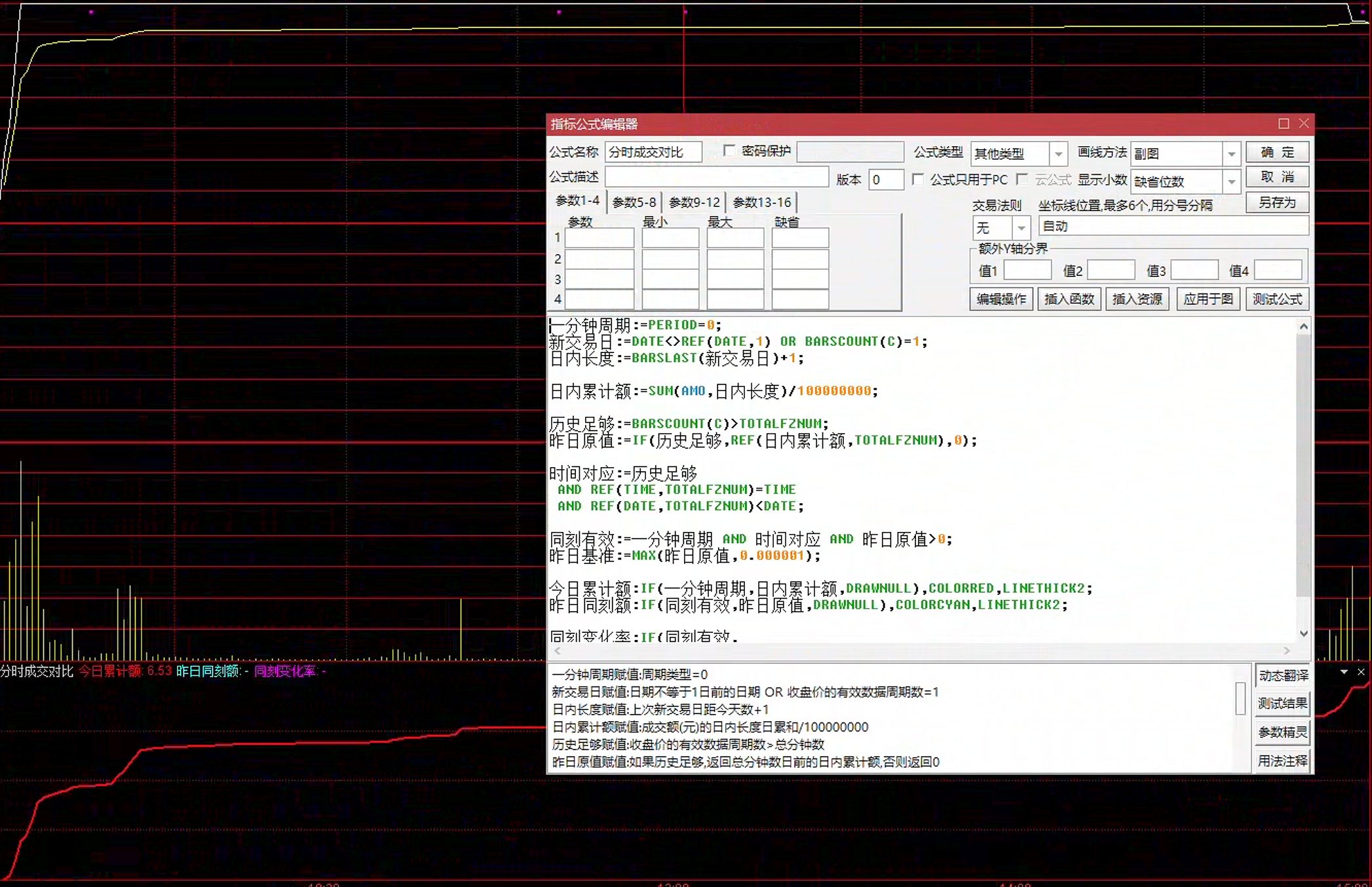
Task: Click the code line starting 今日累计额:IF
Action: tap(821, 589)
